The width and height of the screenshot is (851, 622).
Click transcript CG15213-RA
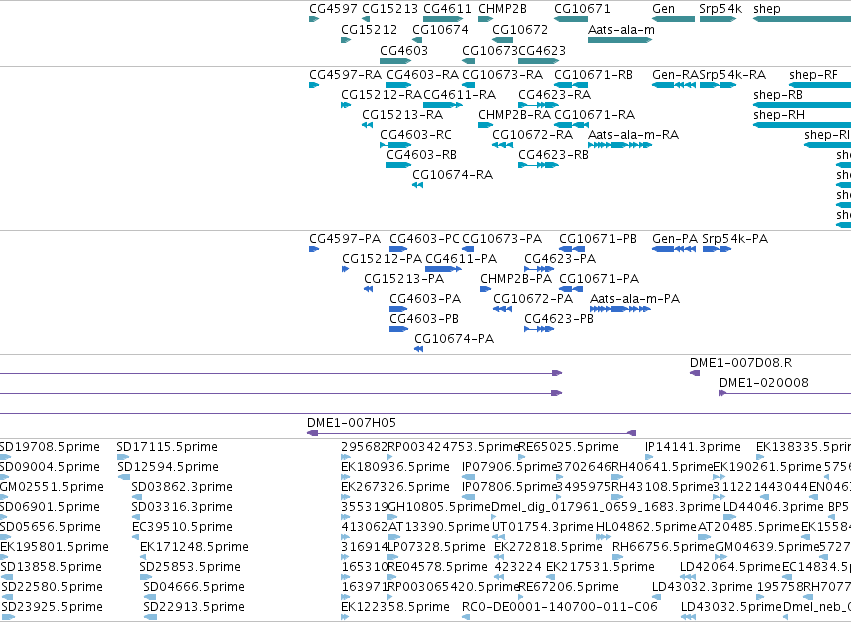click(x=402, y=115)
